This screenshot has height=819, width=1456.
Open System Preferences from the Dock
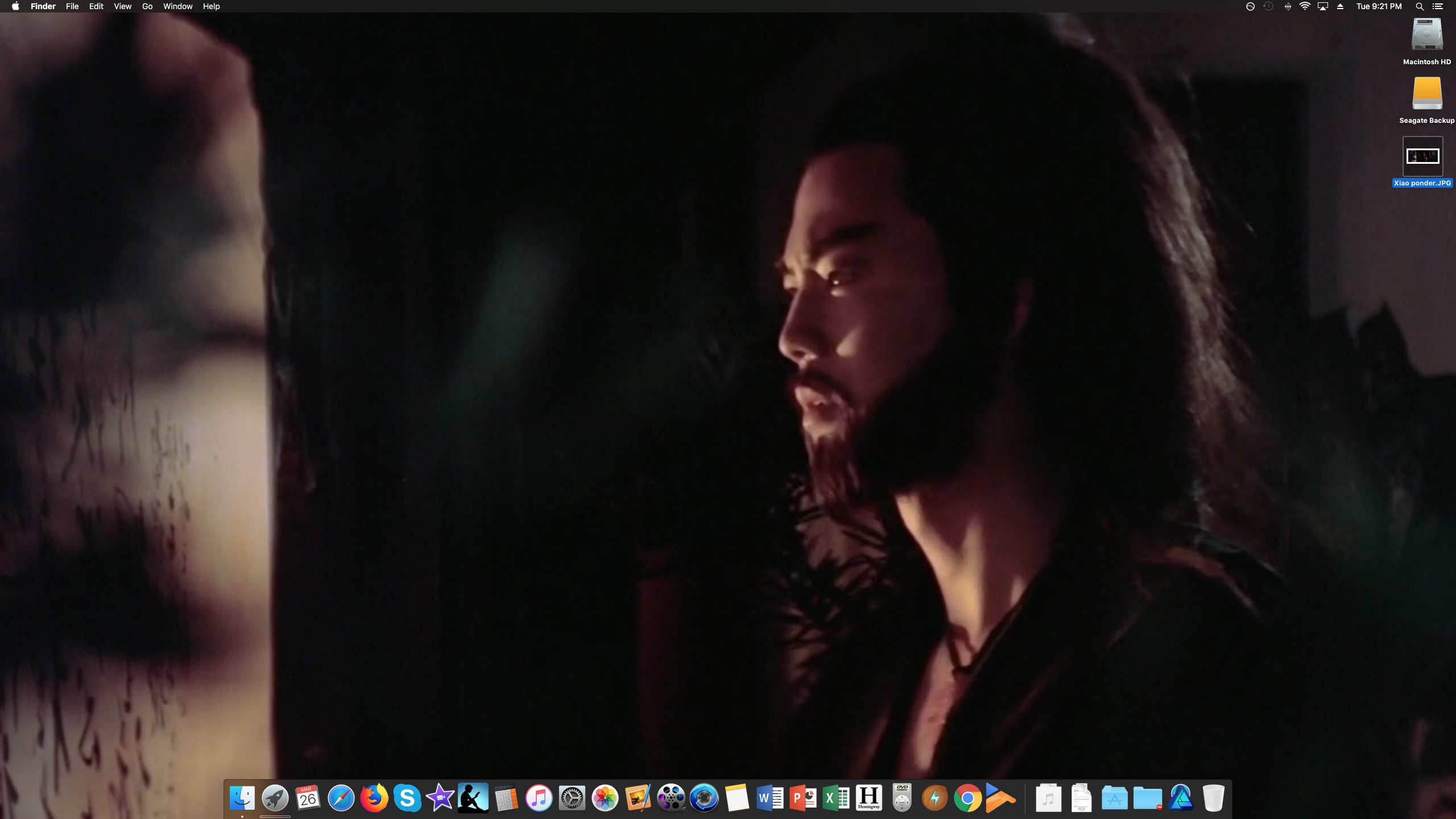click(x=572, y=798)
